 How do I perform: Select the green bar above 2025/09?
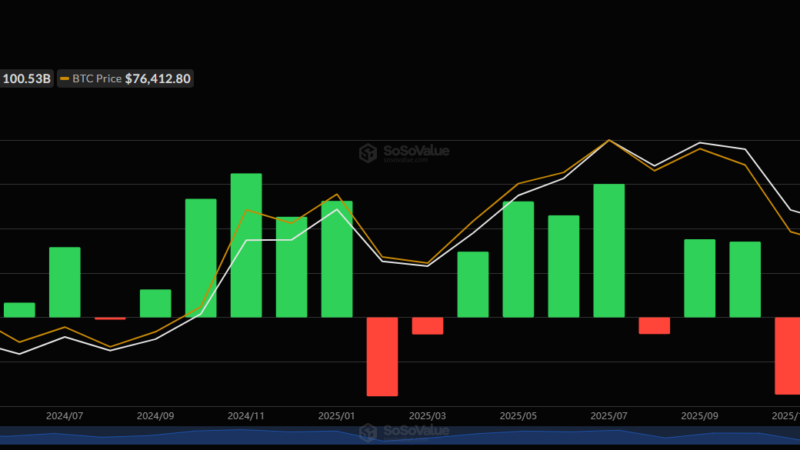[700, 279]
